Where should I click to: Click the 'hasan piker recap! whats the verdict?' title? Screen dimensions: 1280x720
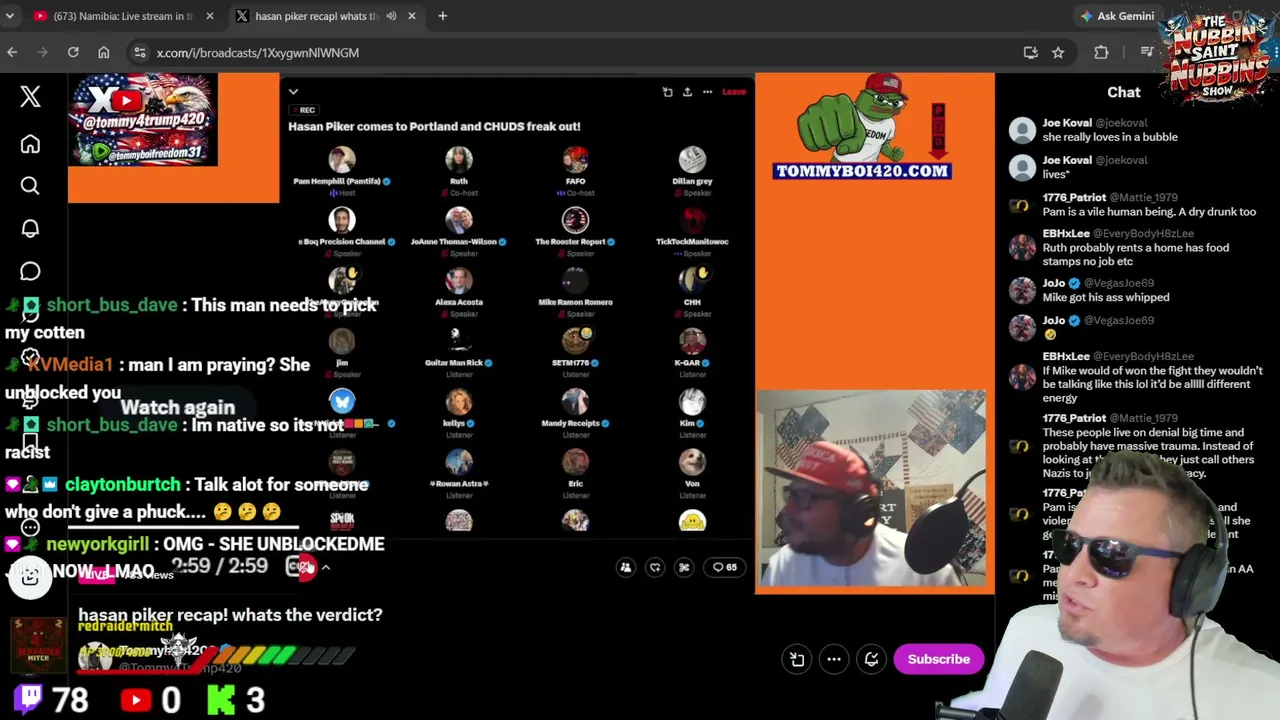(x=230, y=615)
